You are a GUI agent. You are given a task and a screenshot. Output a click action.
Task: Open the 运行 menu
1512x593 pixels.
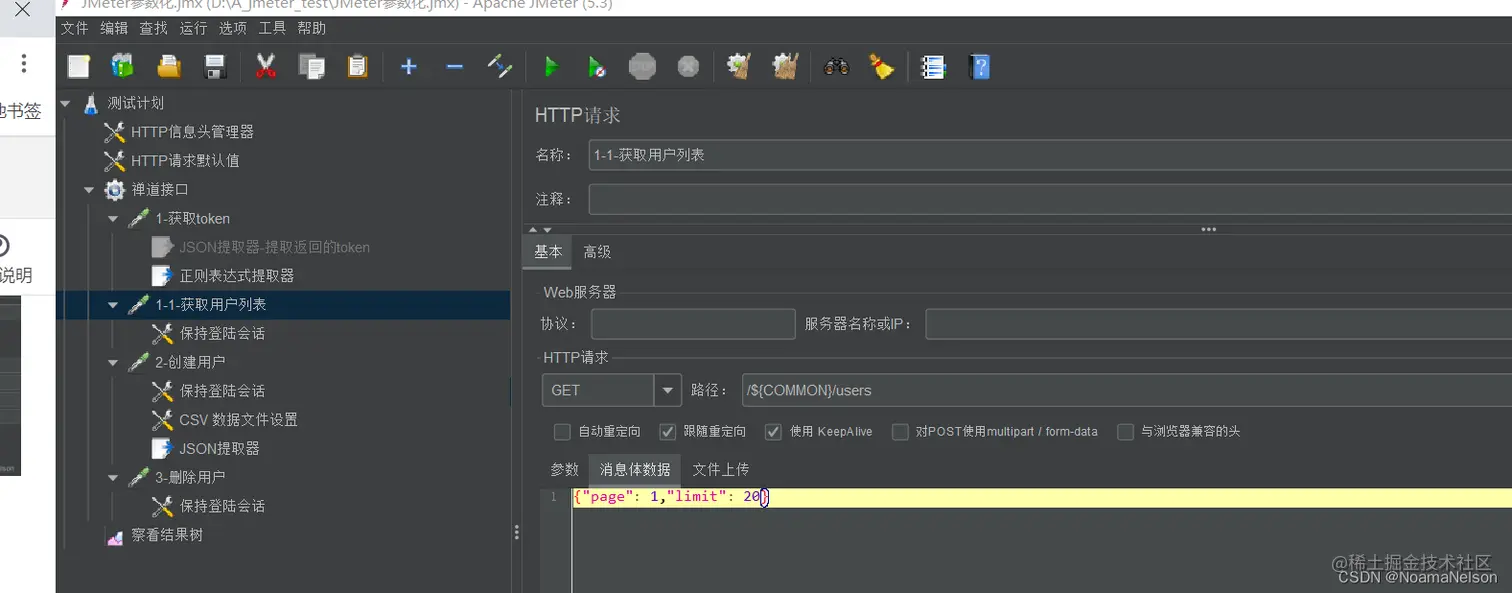pyautogui.click(x=191, y=28)
